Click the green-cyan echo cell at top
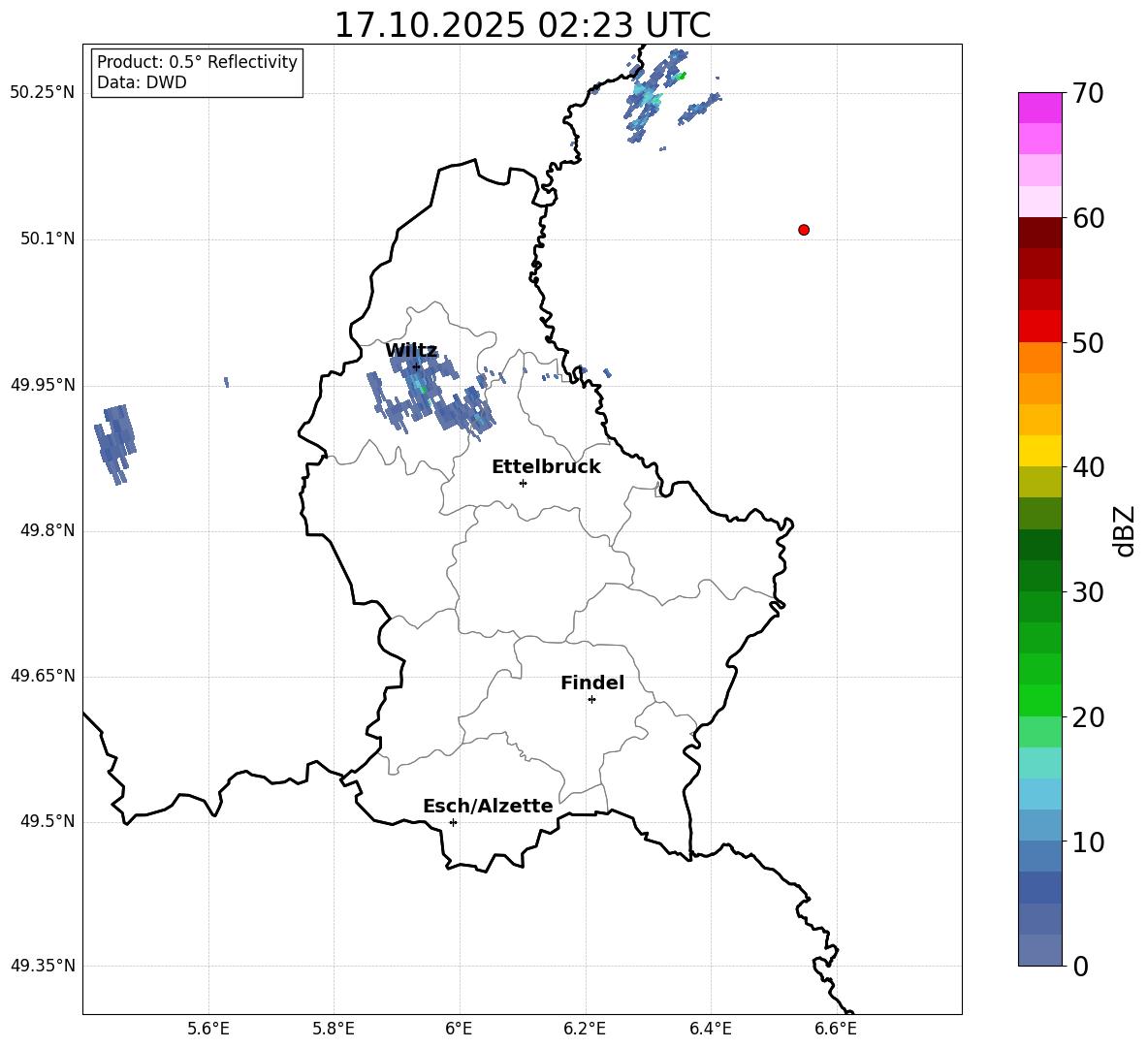Image resolution: width=1148 pixels, height=1048 pixels. click(655, 95)
